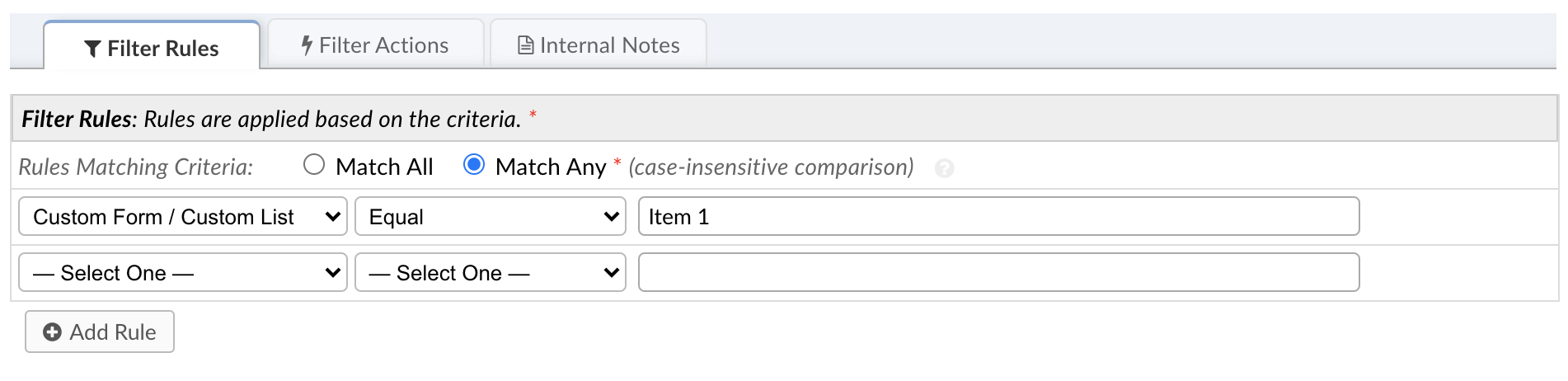The width and height of the screenshot is (1568, 381).
Task: Click the Filter Rules section header bar
Action: 783,119
